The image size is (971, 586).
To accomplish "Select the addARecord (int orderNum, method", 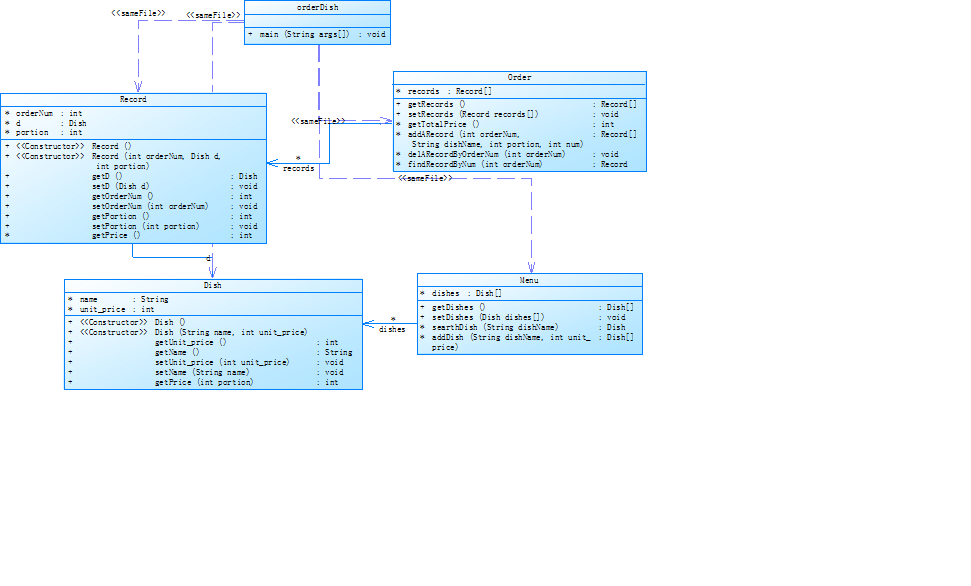I will pyautogui.click(x=516, y=139).
